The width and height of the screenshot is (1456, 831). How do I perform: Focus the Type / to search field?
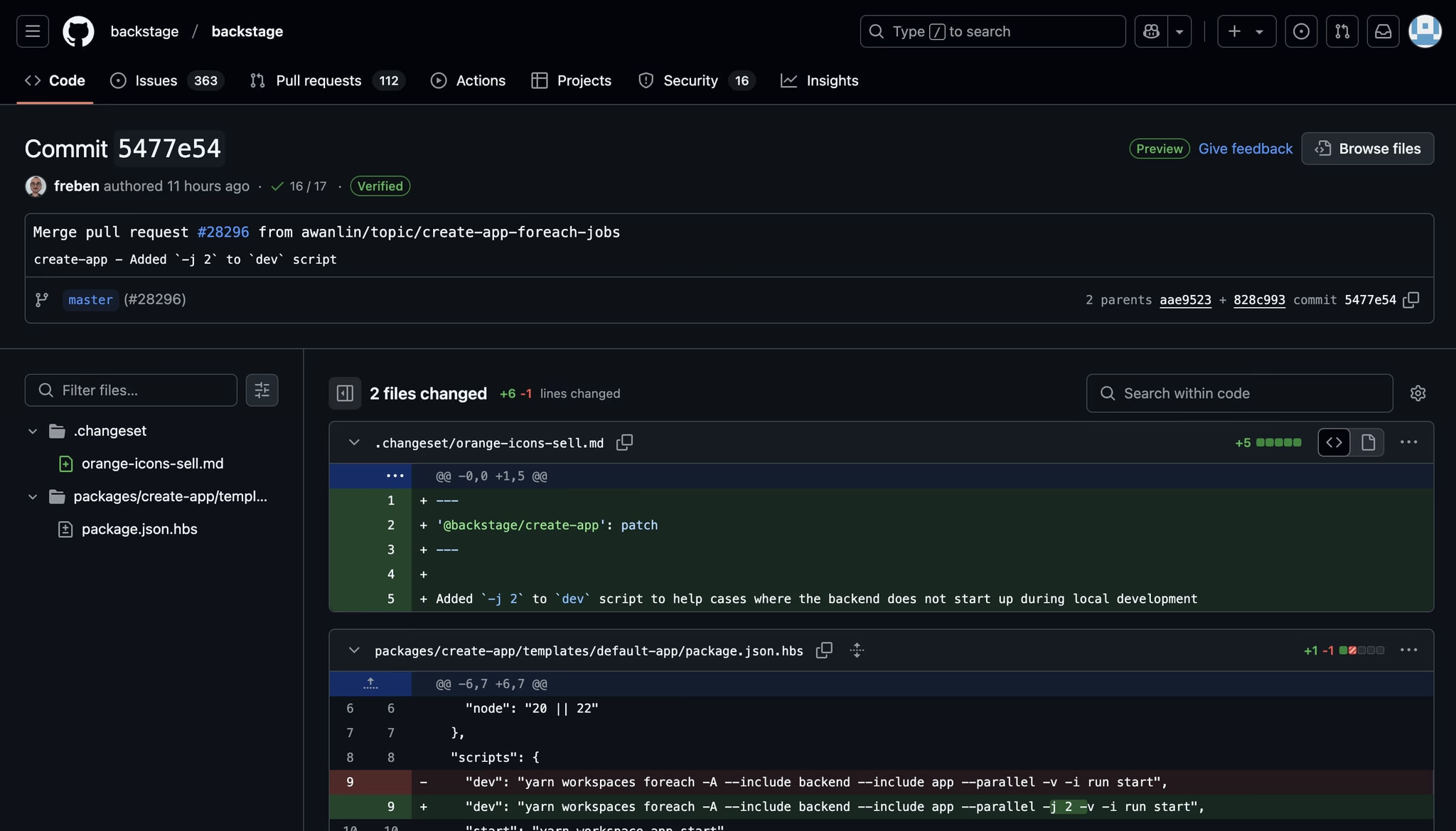992,31
